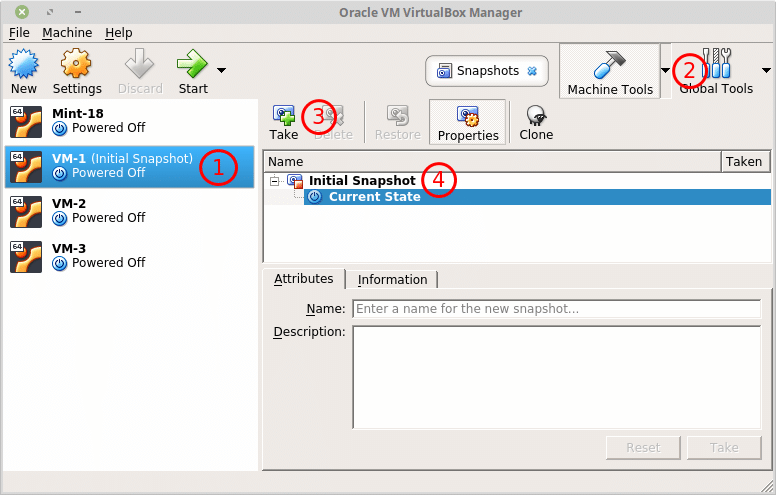
Task: Select the Mint-18 virtual machine
Action: (130, 121)
